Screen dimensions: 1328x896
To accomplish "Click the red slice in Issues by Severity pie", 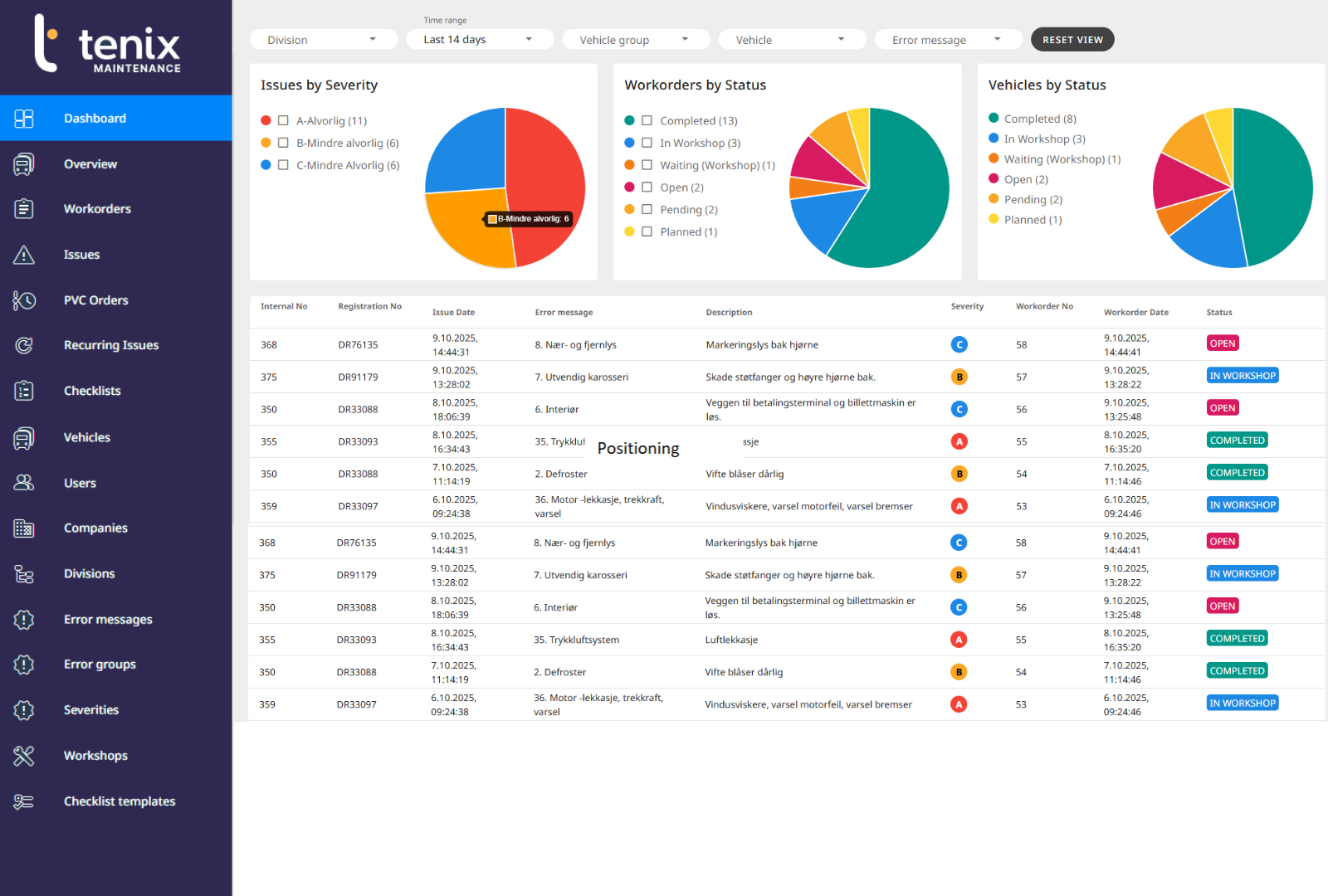I will click(544, 174).
